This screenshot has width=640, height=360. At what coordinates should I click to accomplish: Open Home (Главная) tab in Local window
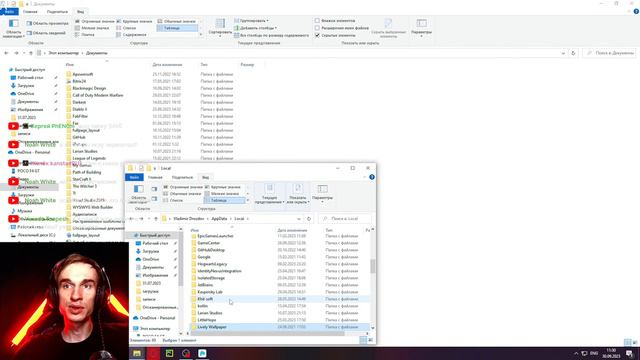(155, 178)
